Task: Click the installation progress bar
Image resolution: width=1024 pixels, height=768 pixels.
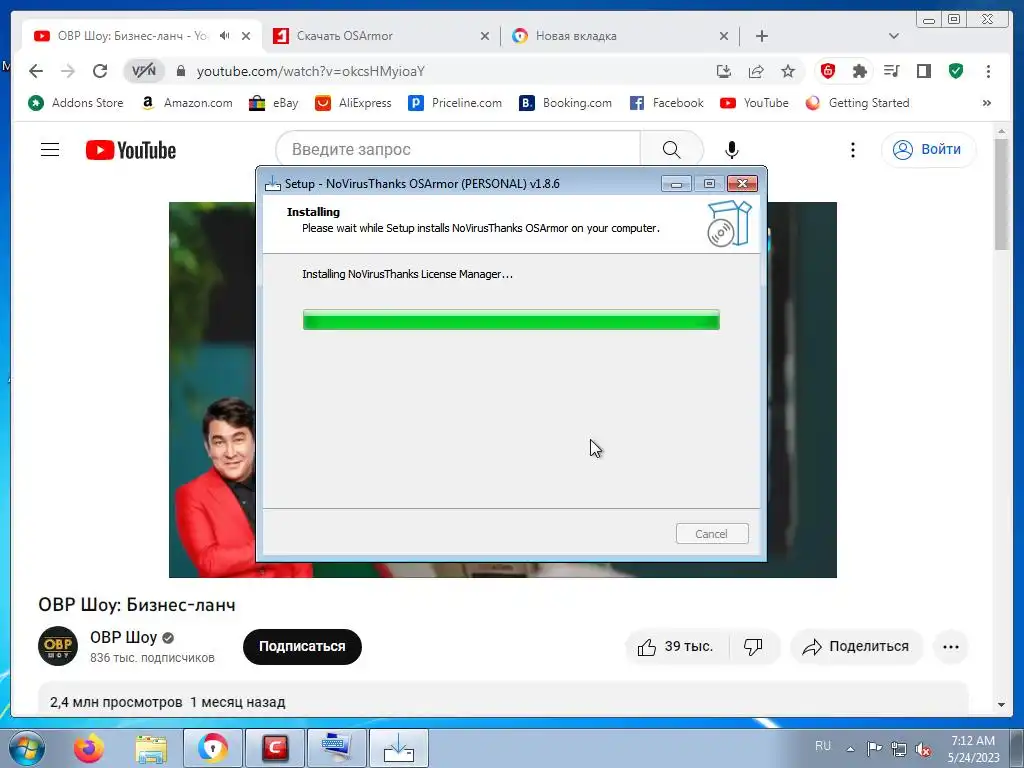Action: (511, 319)
